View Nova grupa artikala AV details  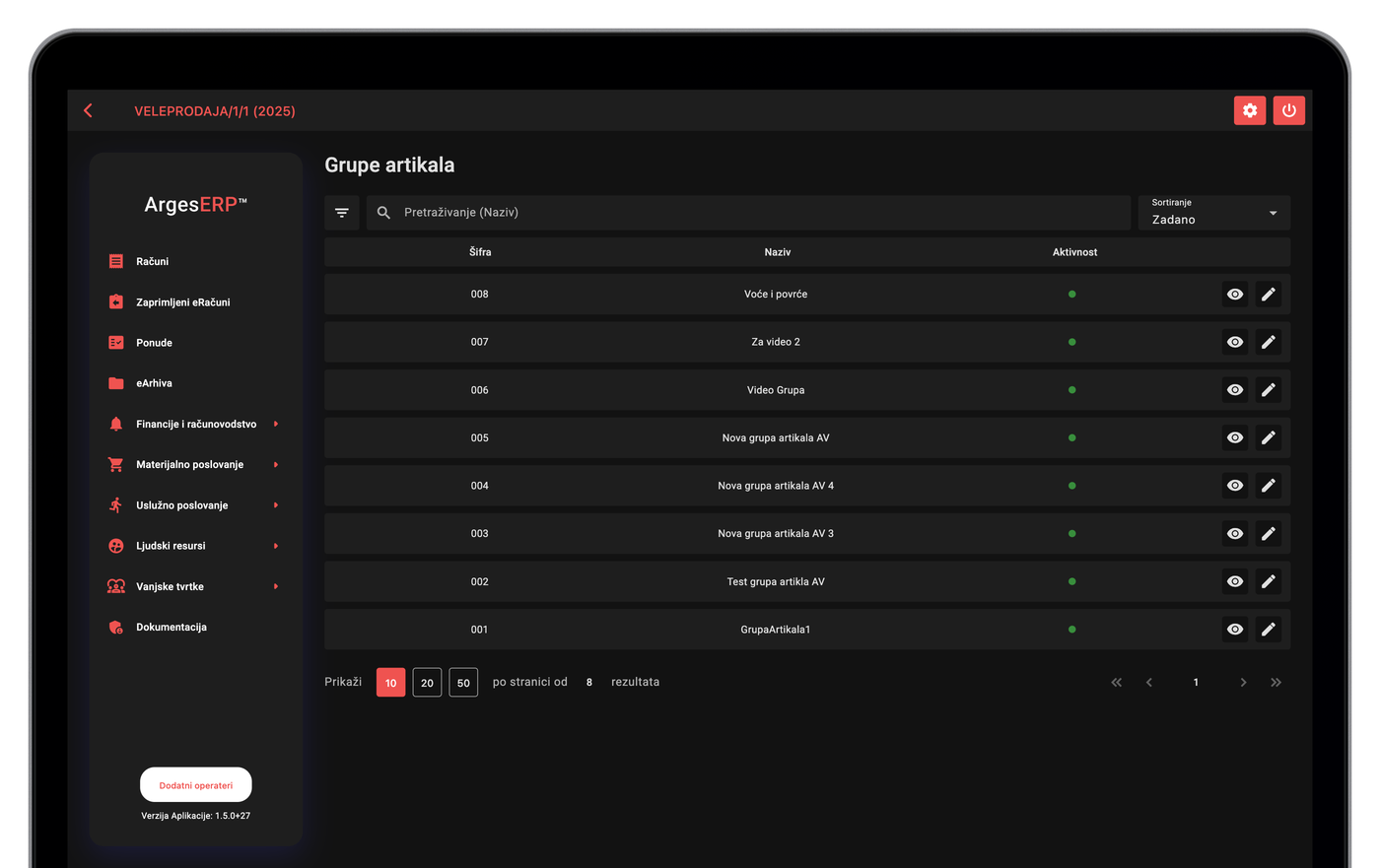(1235, 437)
